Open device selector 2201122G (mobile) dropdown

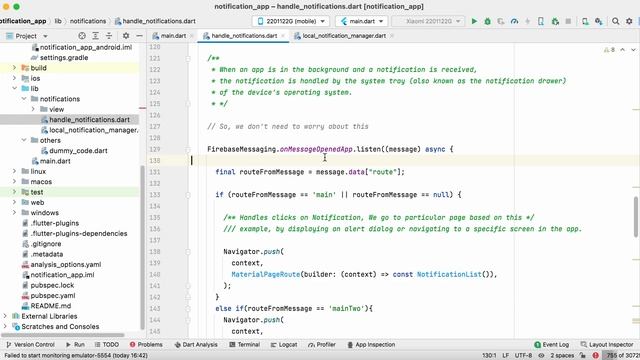[x=291, y=21]
